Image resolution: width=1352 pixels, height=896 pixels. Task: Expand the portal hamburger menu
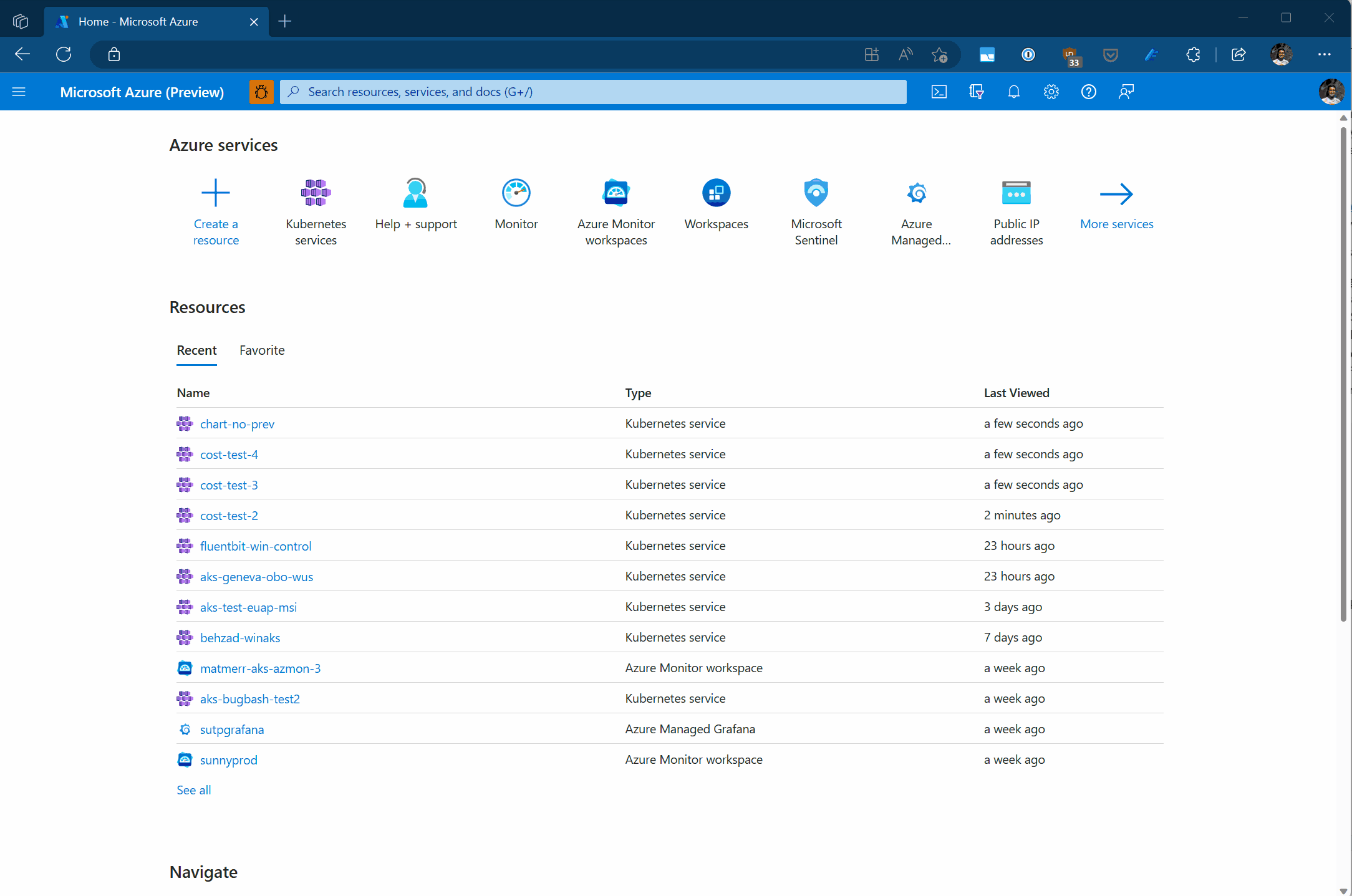point(19,92)
